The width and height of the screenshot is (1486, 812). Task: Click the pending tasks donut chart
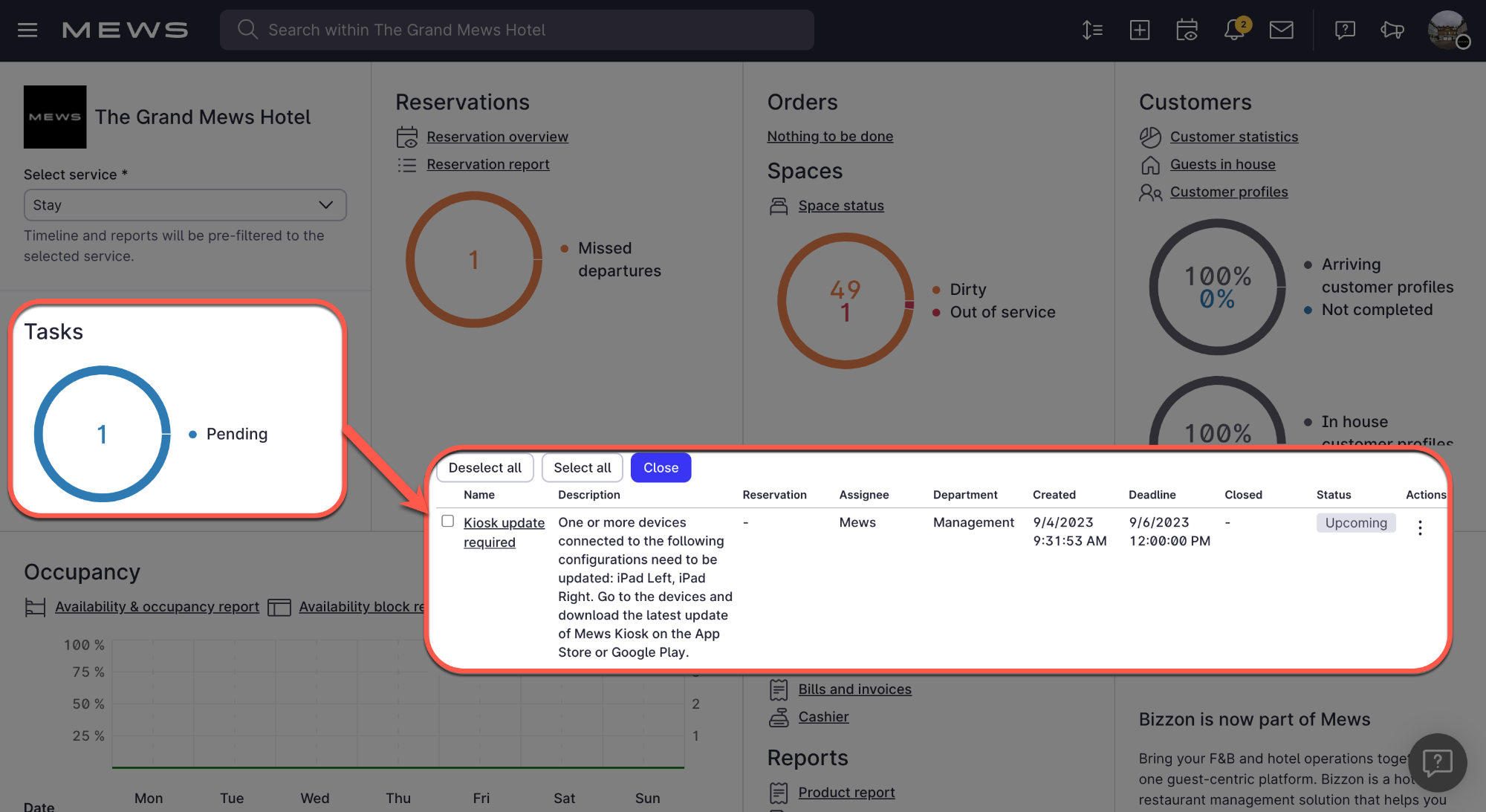(x=103, y=434)
